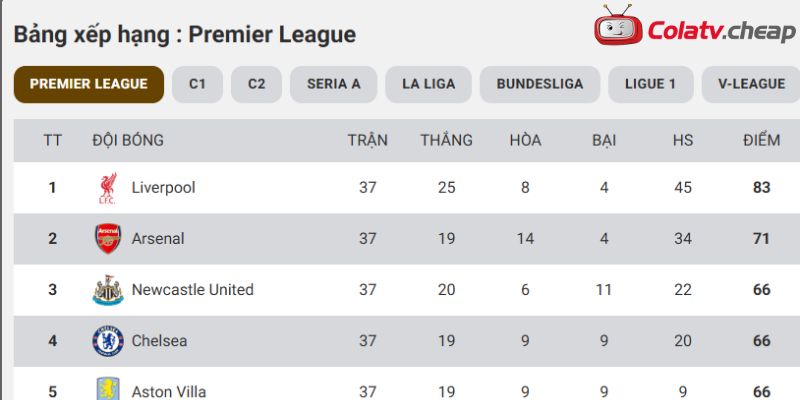
Task: Select the Premier League tab
Action: [x=89, y=84]
